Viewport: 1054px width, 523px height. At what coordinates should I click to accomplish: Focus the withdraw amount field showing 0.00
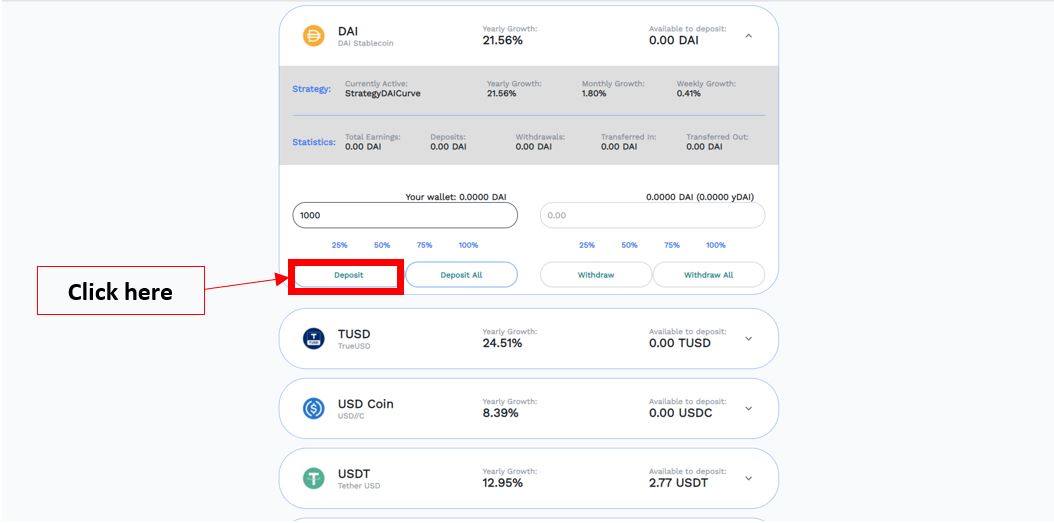[652, 215]
